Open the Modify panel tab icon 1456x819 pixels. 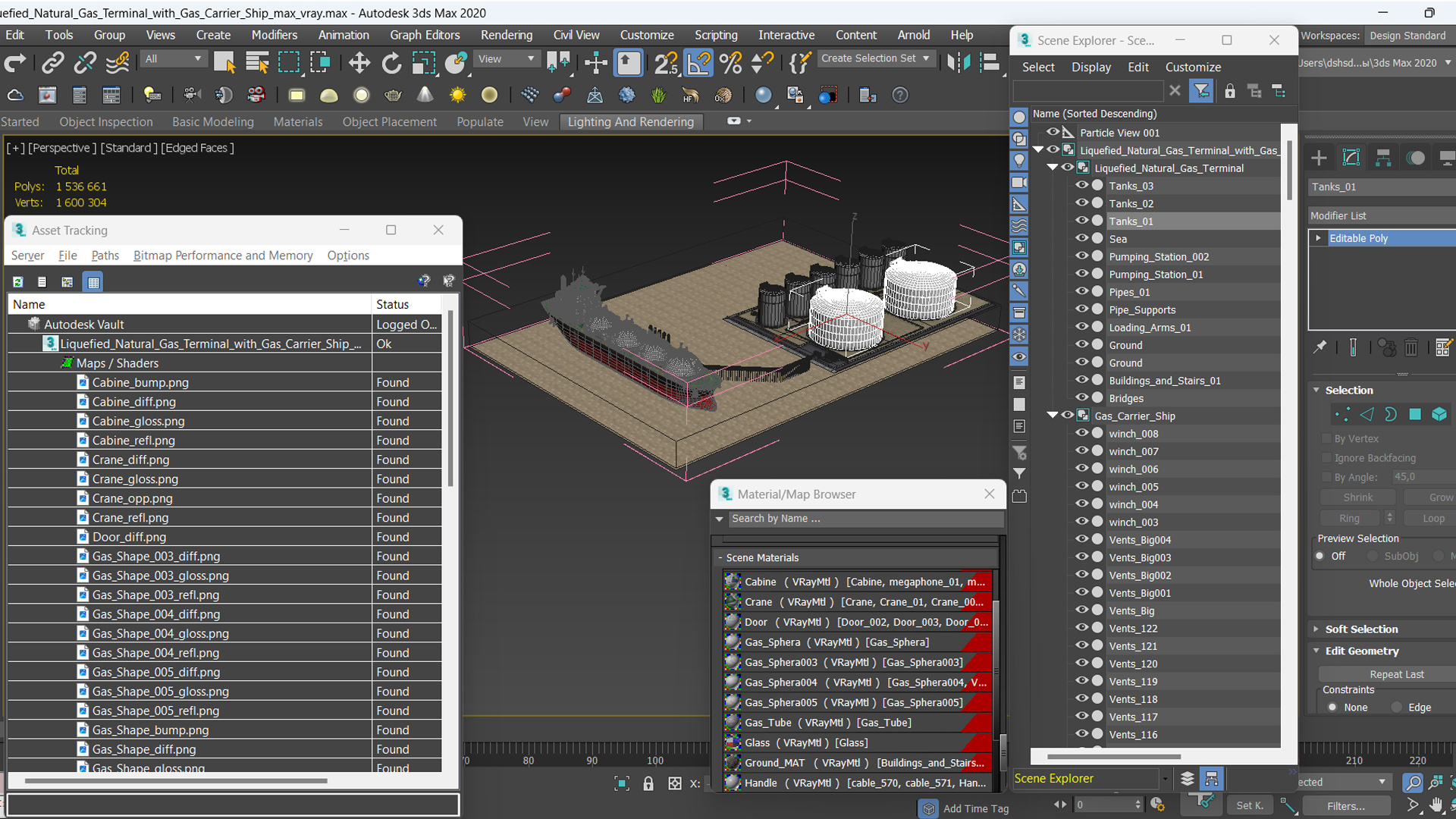pyautogui.click(x=1351, y=158)
